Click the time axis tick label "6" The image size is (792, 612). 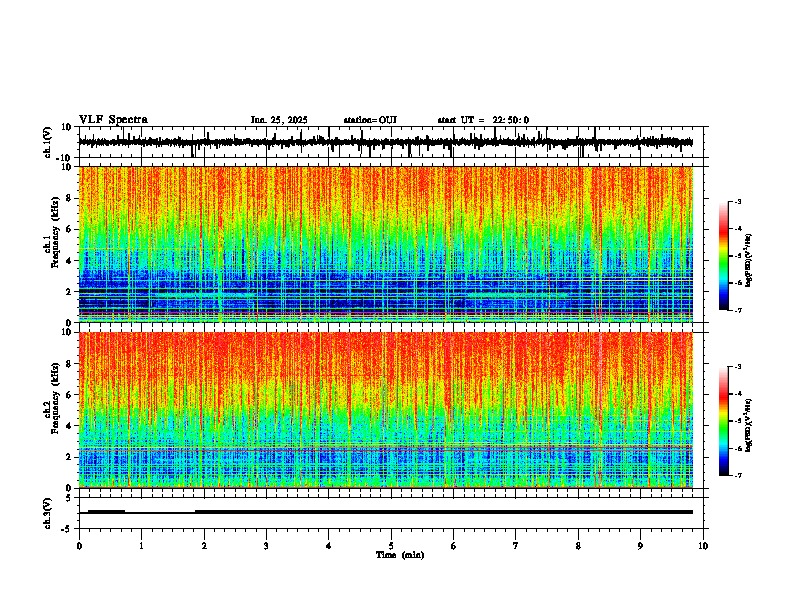(454, 546)
